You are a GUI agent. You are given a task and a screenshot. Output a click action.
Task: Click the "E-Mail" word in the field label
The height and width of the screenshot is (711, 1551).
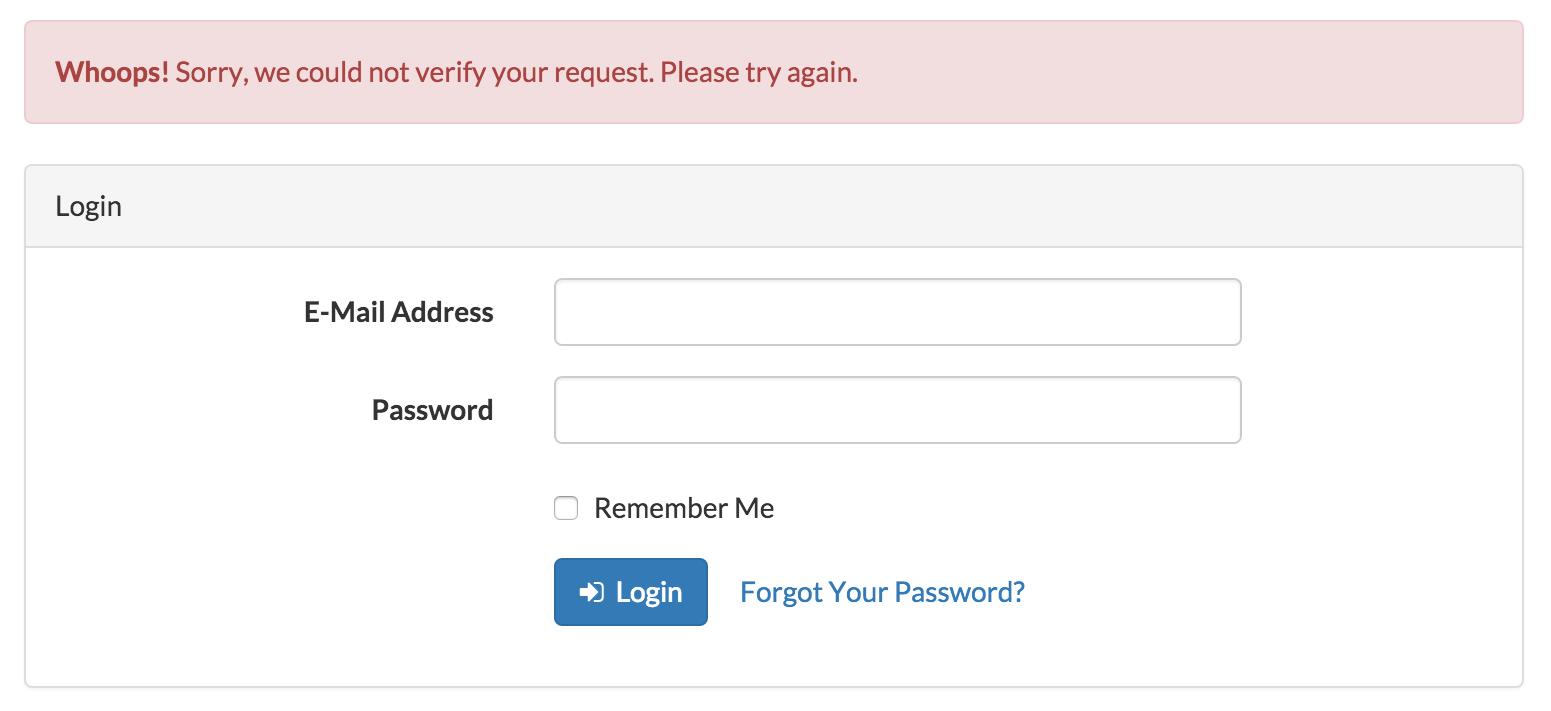point(345,312)
